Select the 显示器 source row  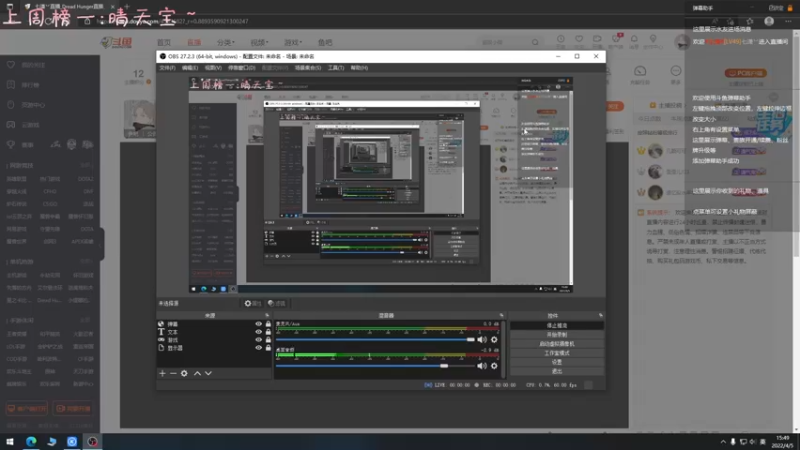[214, 348]
